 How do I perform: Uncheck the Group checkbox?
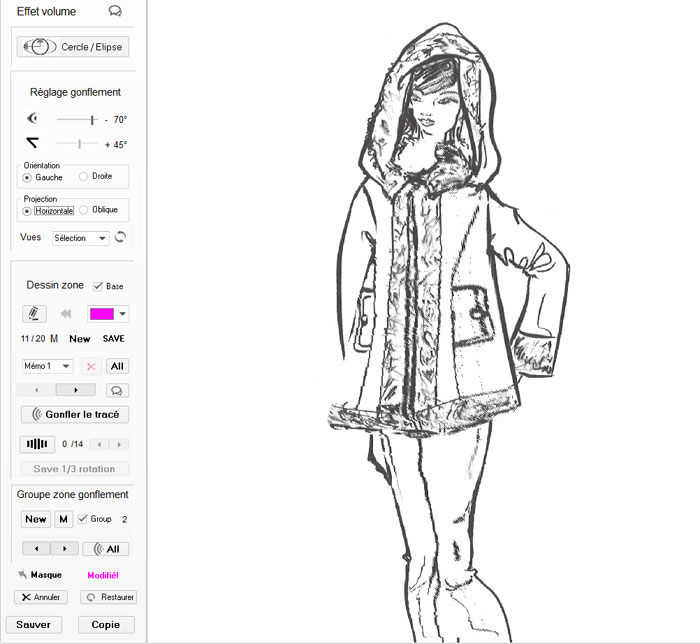point(83,519)
